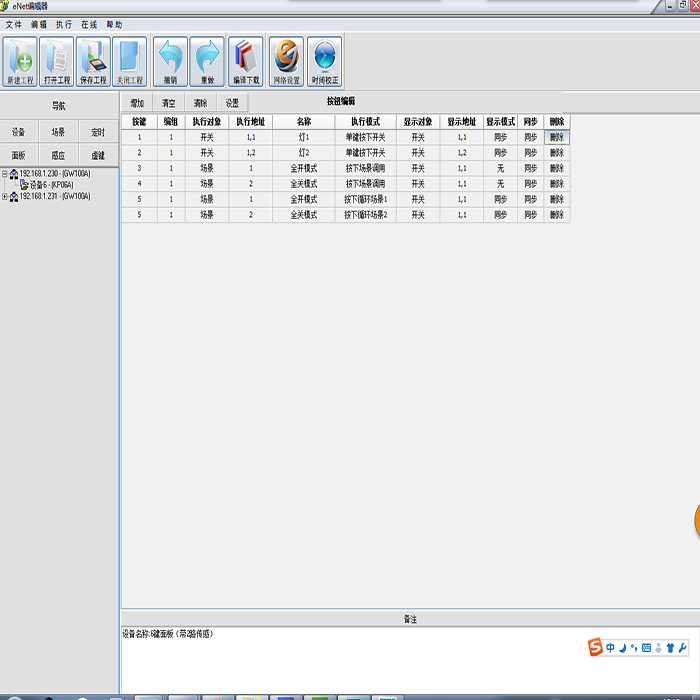
Task: Click the 灯1 name cell
Action: pos(304,137)
